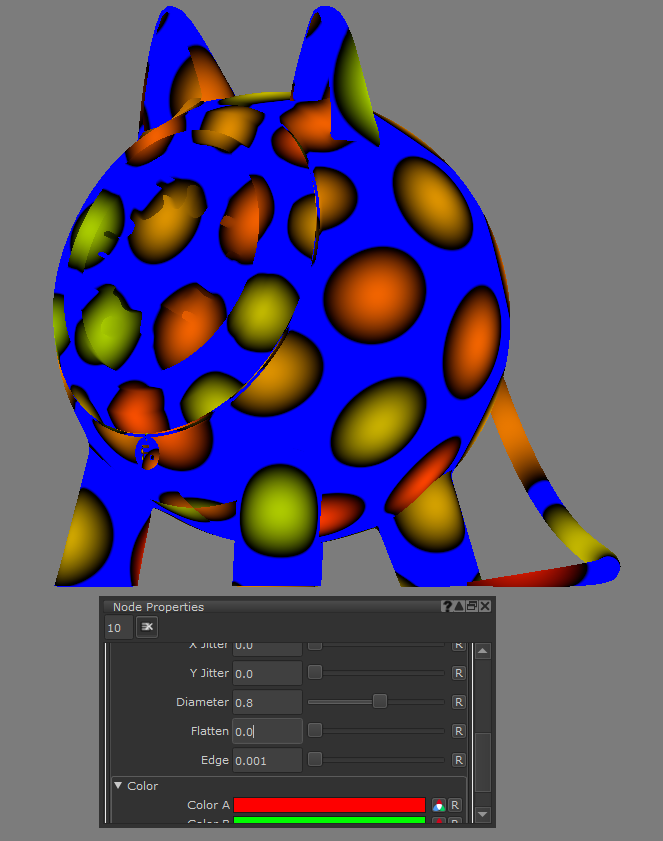Reset the Y Jitter value with R
This screenshot has height=841, width=663.
click(x=459, y=673)
